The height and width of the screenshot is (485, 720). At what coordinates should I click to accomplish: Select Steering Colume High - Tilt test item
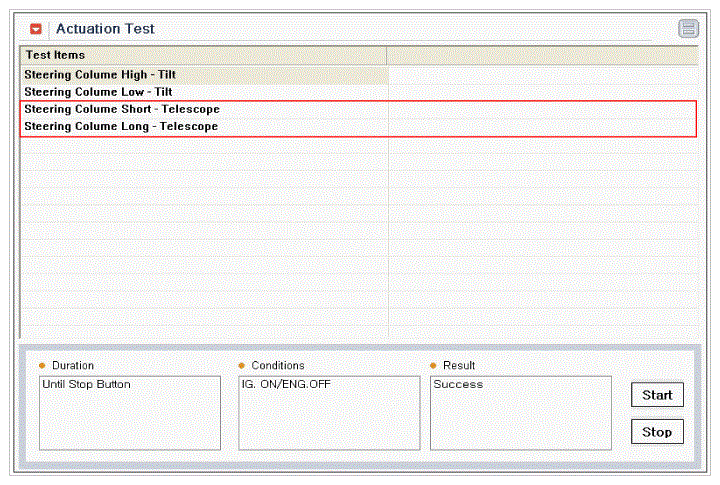tap(101, 75)
